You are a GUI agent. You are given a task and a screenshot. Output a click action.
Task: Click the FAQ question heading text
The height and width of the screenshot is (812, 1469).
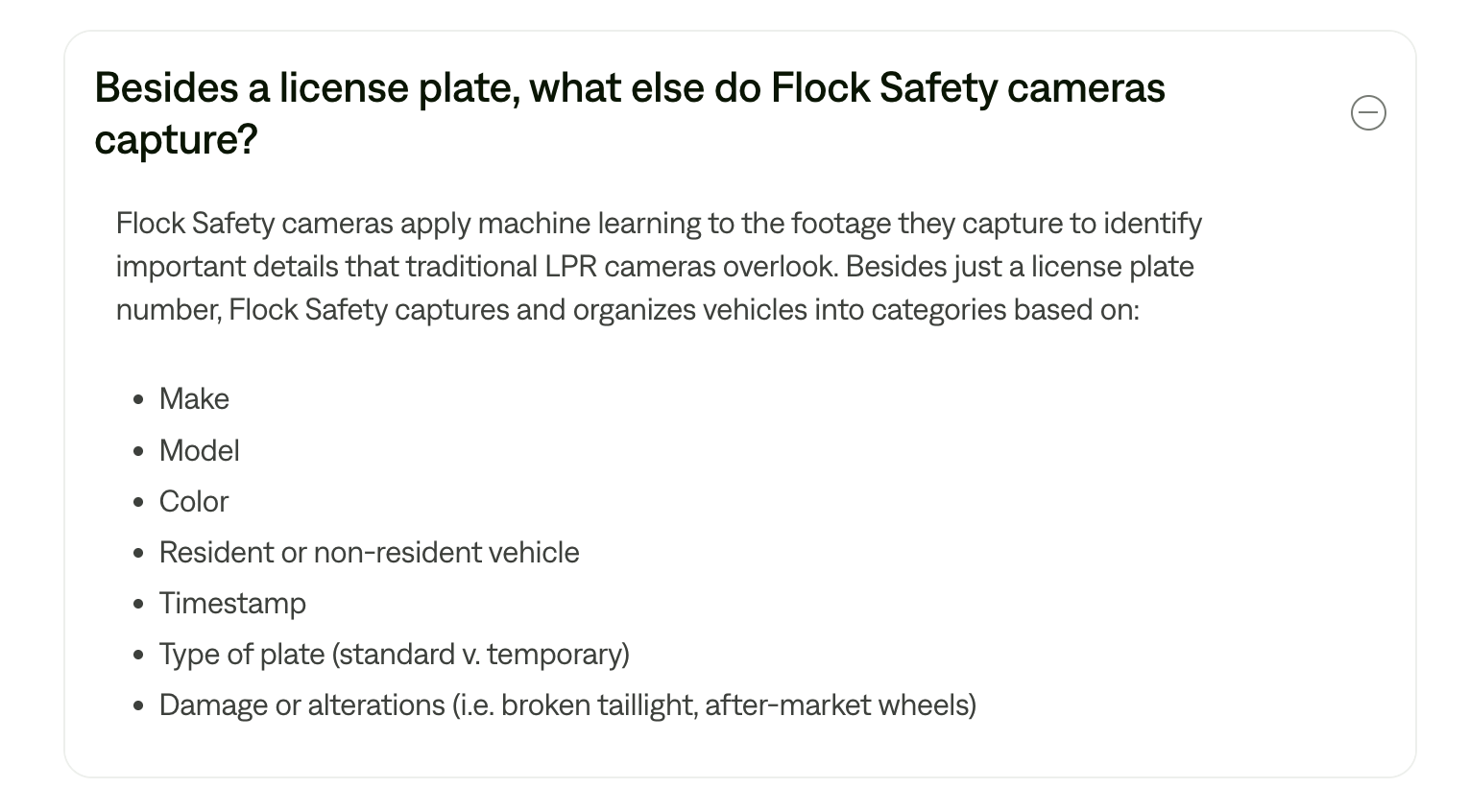(629, 89)
